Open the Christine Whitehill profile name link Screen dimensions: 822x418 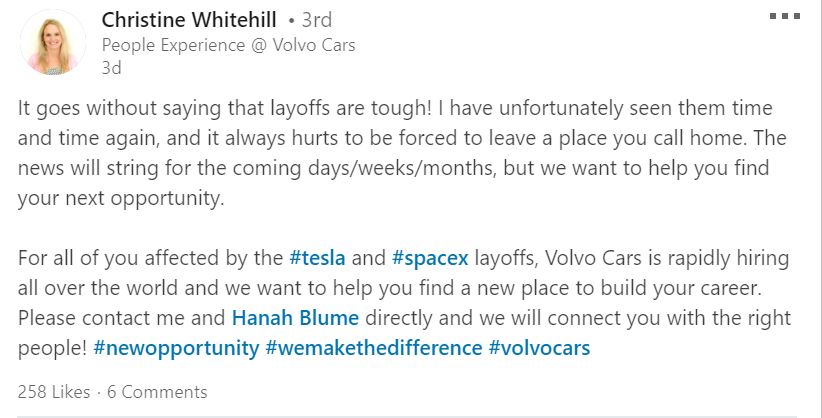(189, 20)
